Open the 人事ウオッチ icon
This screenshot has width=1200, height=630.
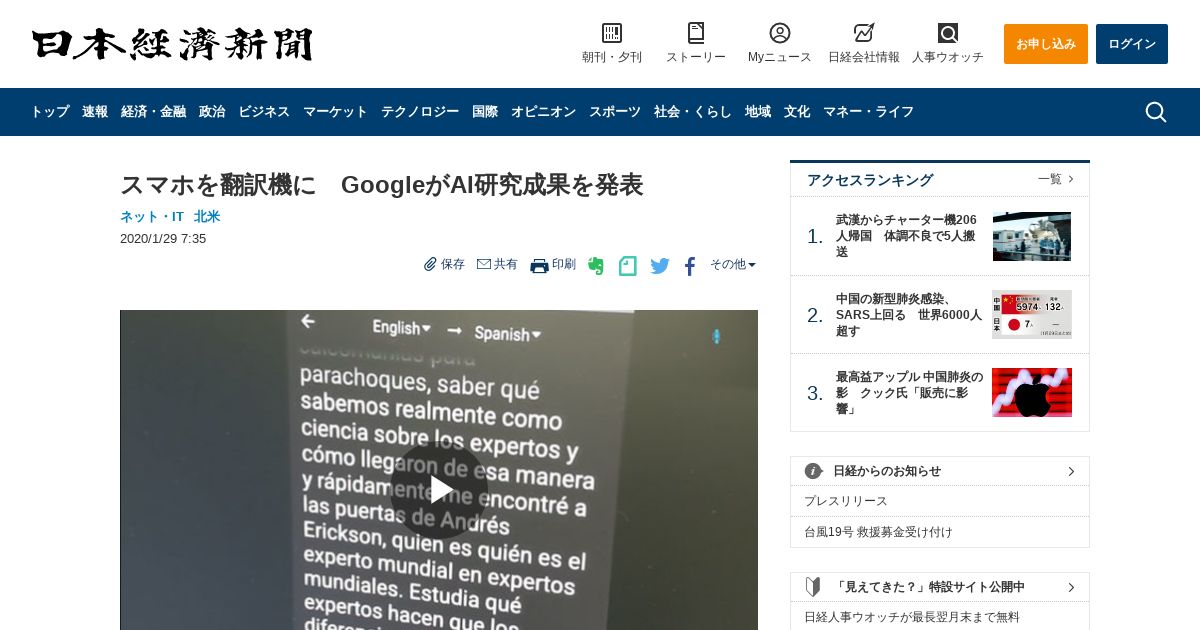tap(948, 33)
